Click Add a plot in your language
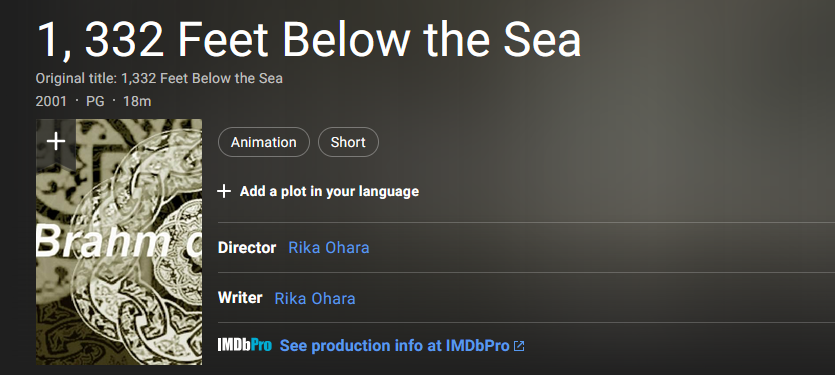This screenshot has width=835, height=375. pyautogui.click(x=329, y=192)
